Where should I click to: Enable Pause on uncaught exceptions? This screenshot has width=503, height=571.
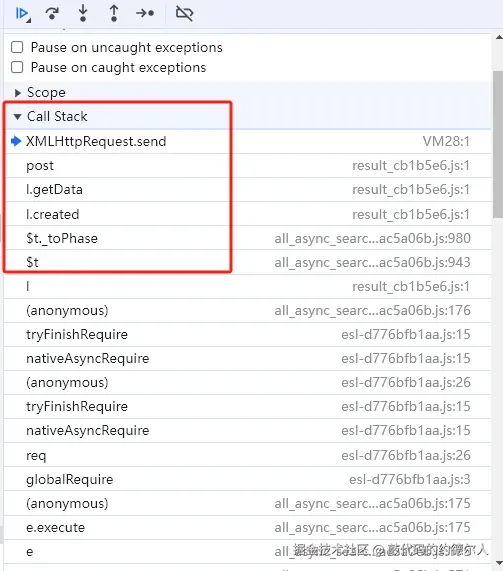point(17,47)
